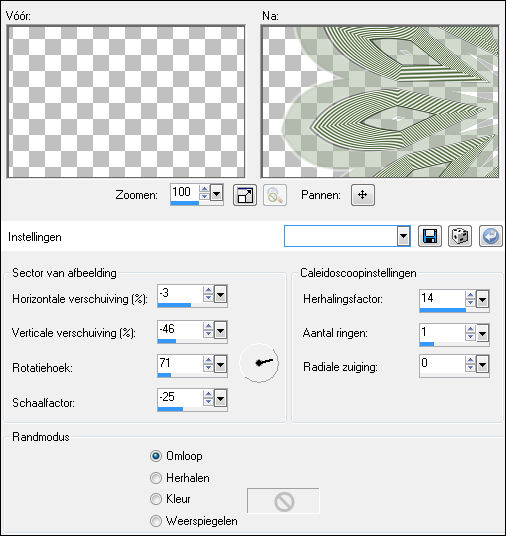The width and height of the screenshot is (506, 536).
Task: Expand the Herhalingsfactor slider dropdown
Action: (482, 299)
